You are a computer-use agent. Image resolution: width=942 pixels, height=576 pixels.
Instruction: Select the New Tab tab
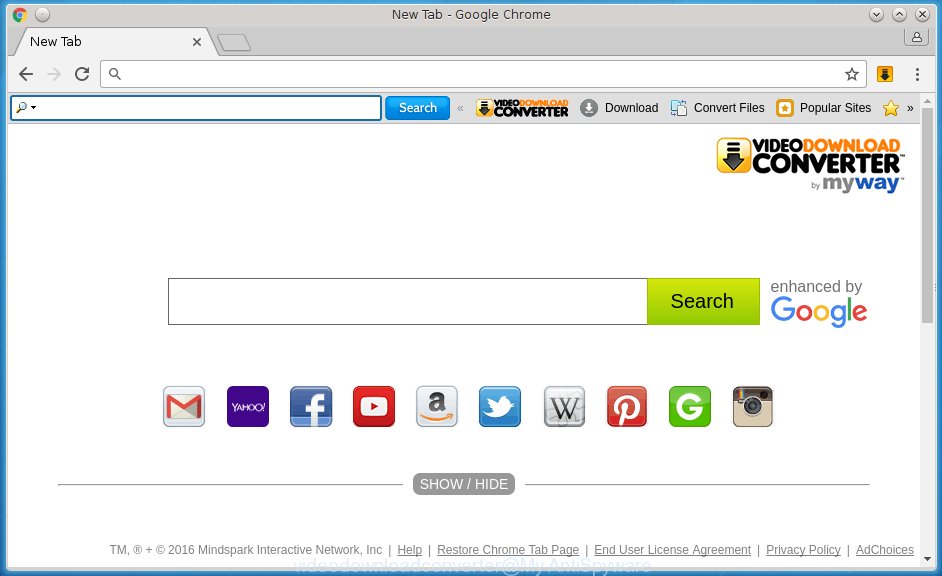112,41
